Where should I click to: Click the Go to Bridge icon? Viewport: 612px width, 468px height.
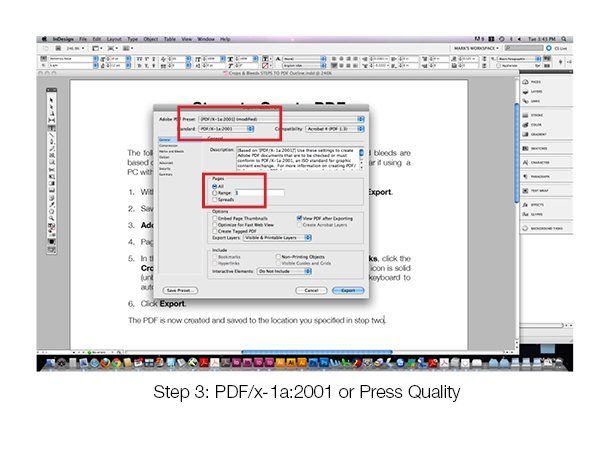point(58,48)
